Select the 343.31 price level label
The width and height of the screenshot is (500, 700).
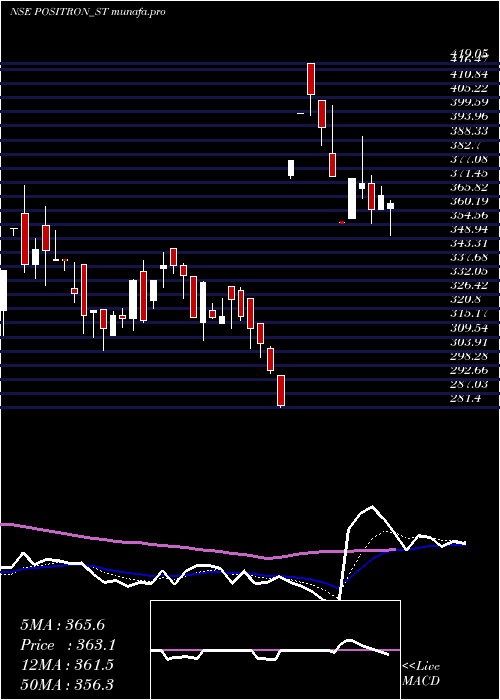pos(469,243)
